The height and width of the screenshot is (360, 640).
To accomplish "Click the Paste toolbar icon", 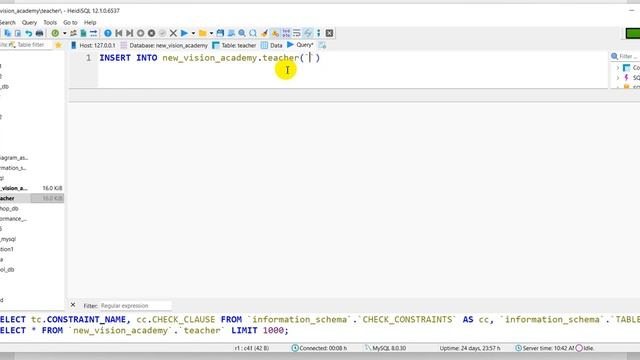I will click(x=18, y=33).
